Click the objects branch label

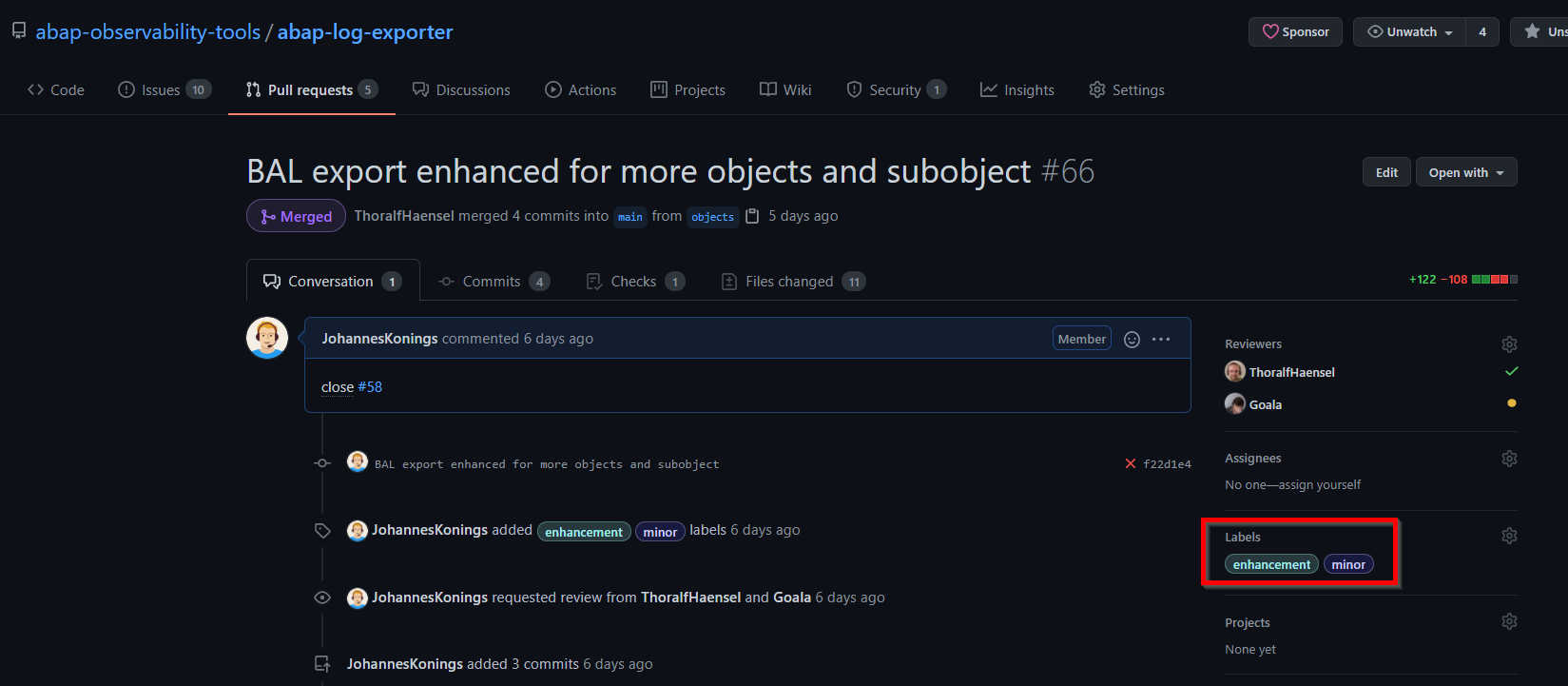[712, 217]
